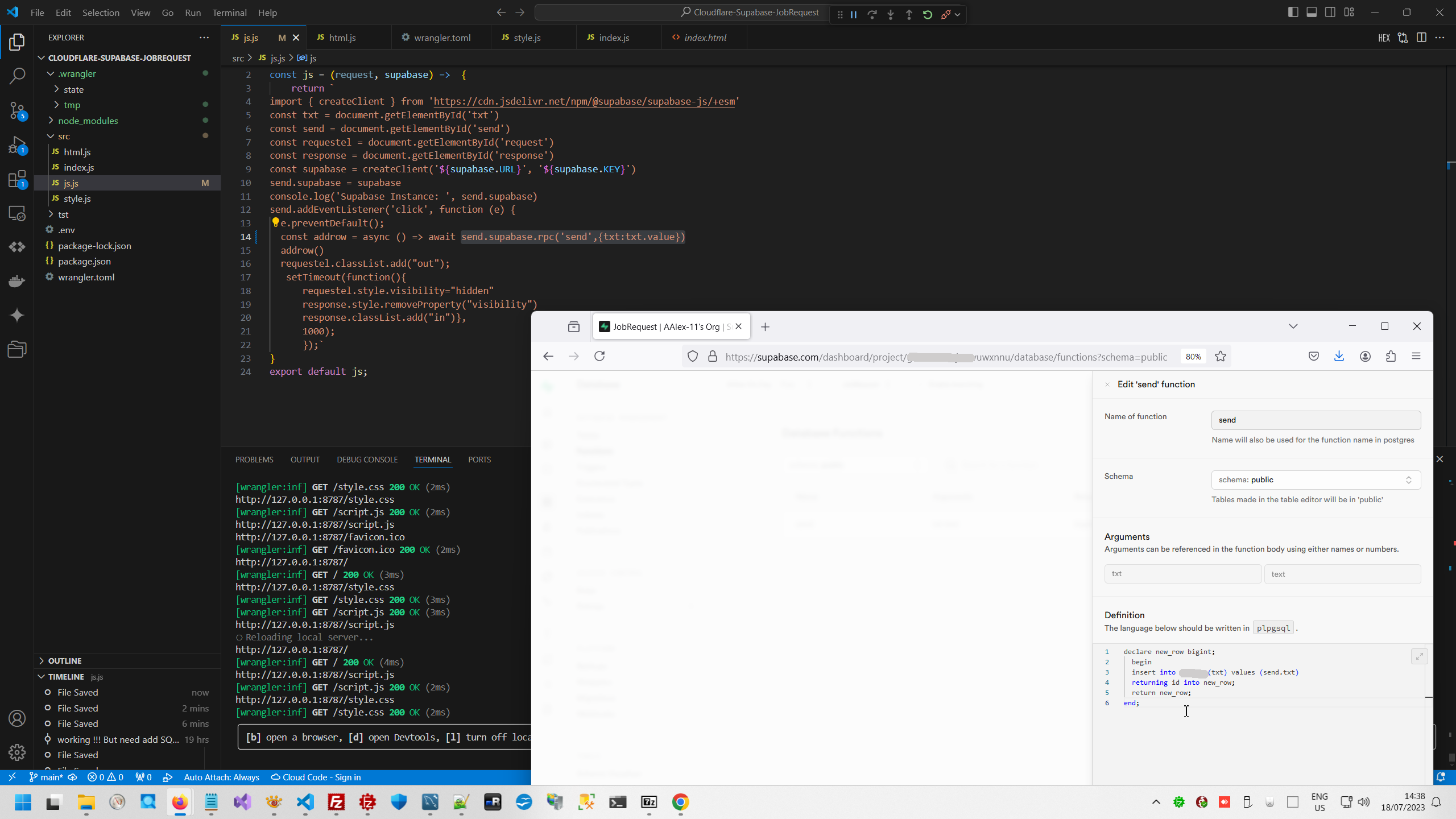1456x819 pixels.
Task: Bookmark the Supabase page with star
Action: pyautogui.click(x=1221, y=357)
